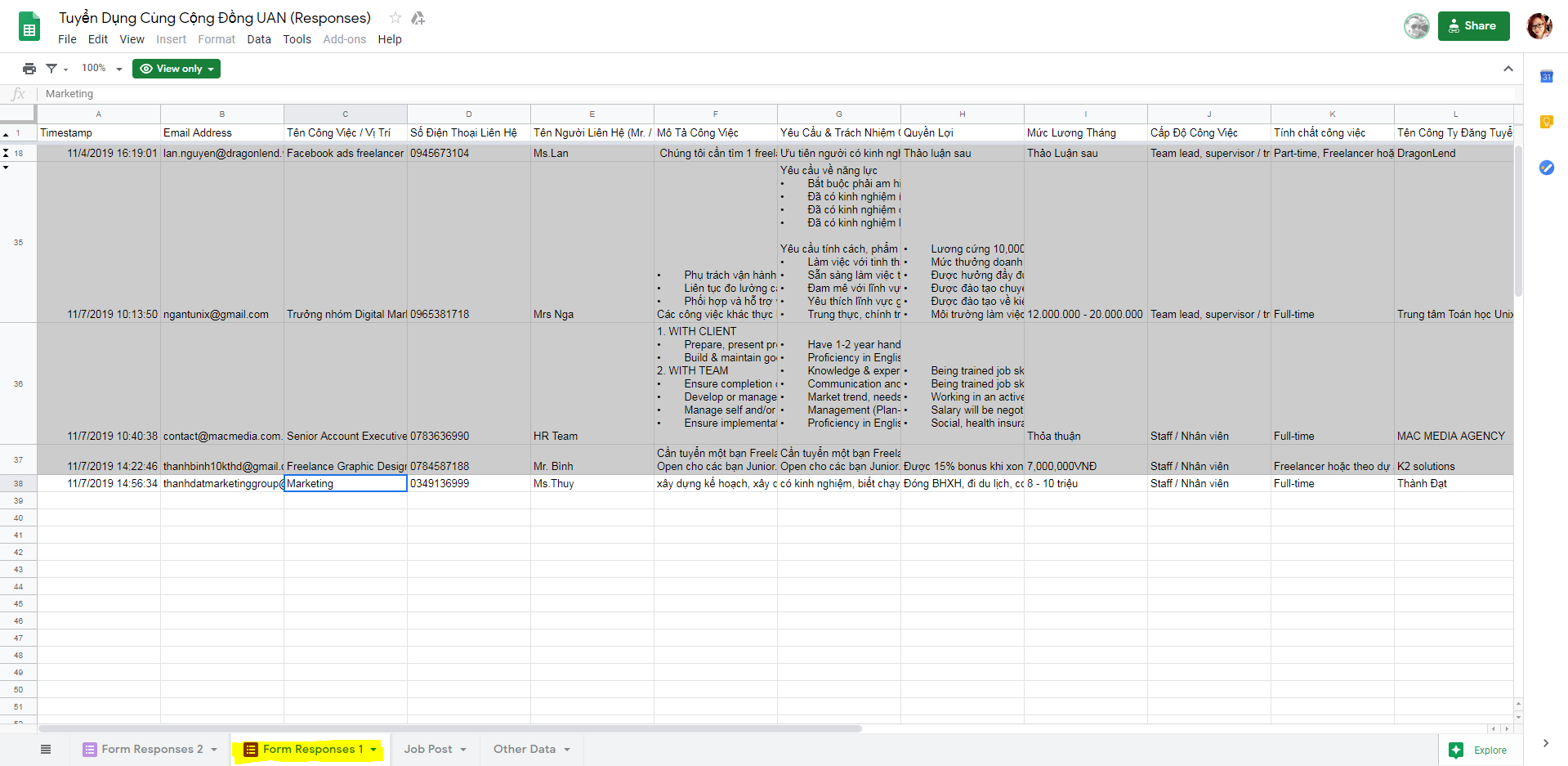The height and width of the screenshot is (766, 1568).
Task: Click the add to Drive icon
Action: click(418, 18)
